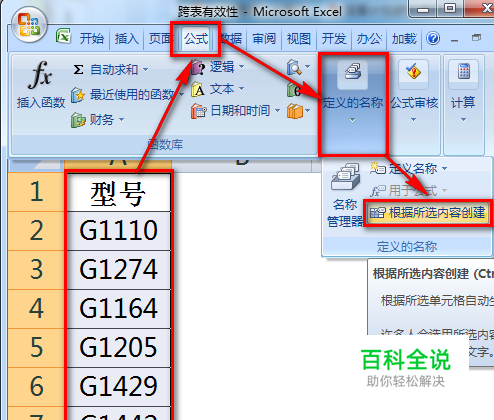Click the 财务 functions book icon
Image resolution: width=494 pixels, height=420 pixels.
coord(78,120)
